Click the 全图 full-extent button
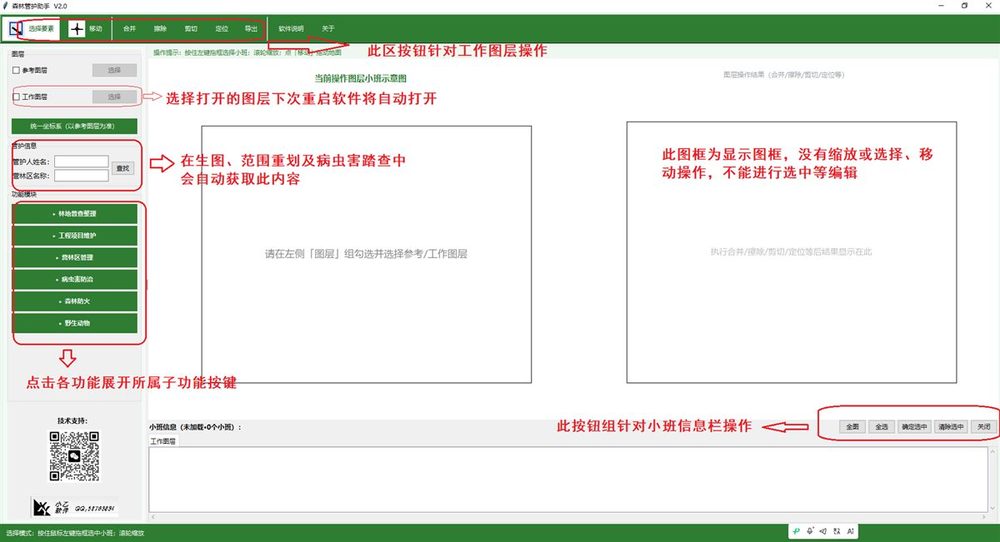 coord(852,427)
